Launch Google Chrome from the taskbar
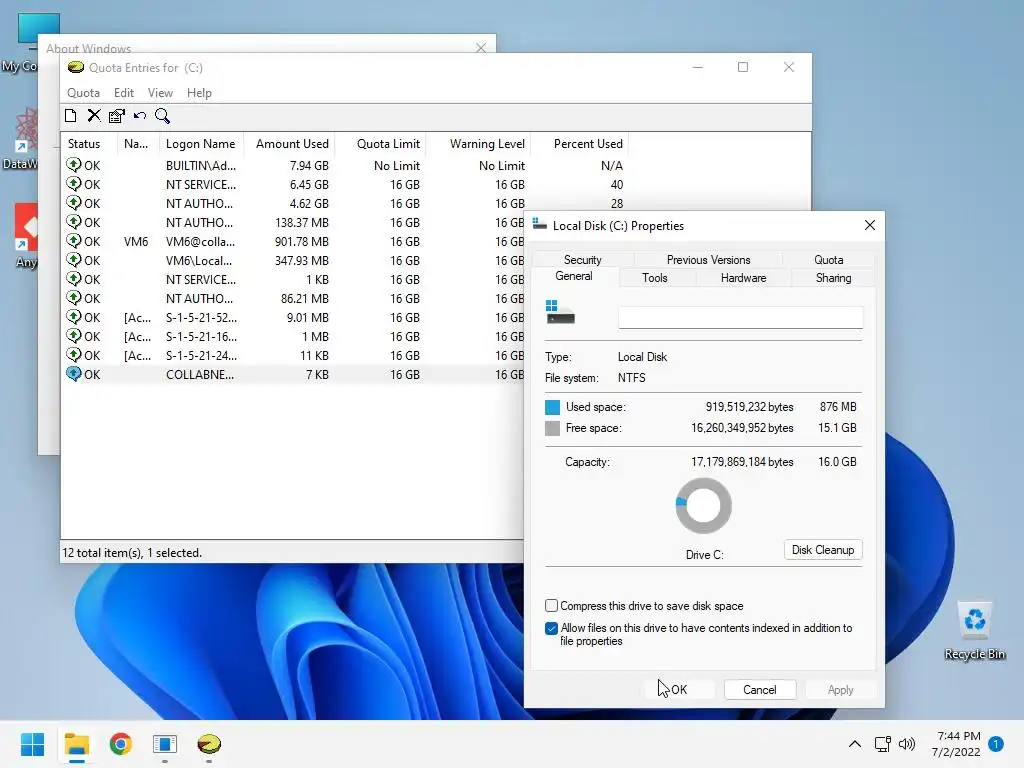Viewport: 1024px width, 768px height. (x=121, y=744)
